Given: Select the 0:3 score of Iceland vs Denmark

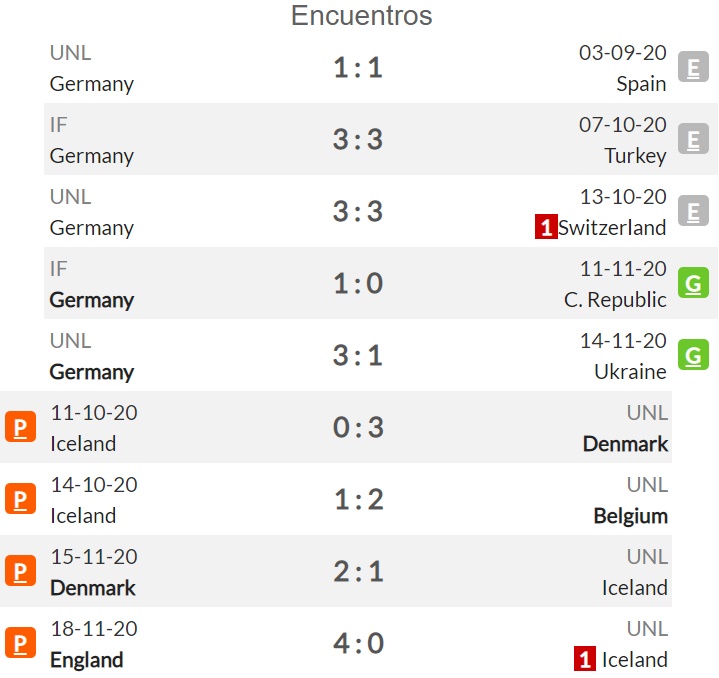Looking at the screenshot, I should pos(358,427).
